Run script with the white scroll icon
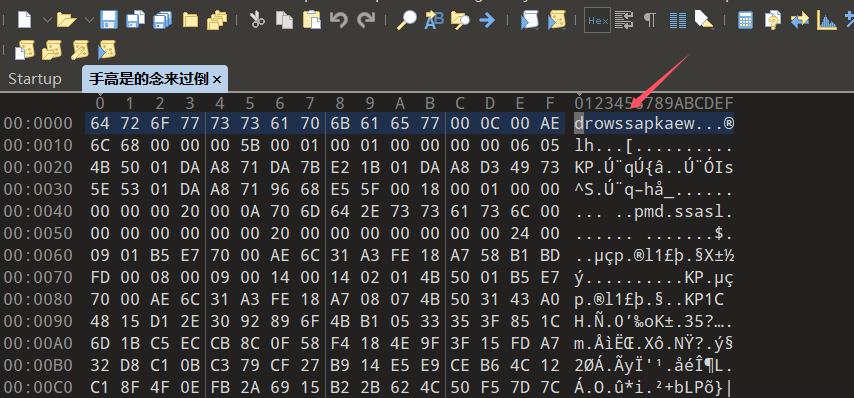This screenshot has width=854, height=398. (529, 21)
